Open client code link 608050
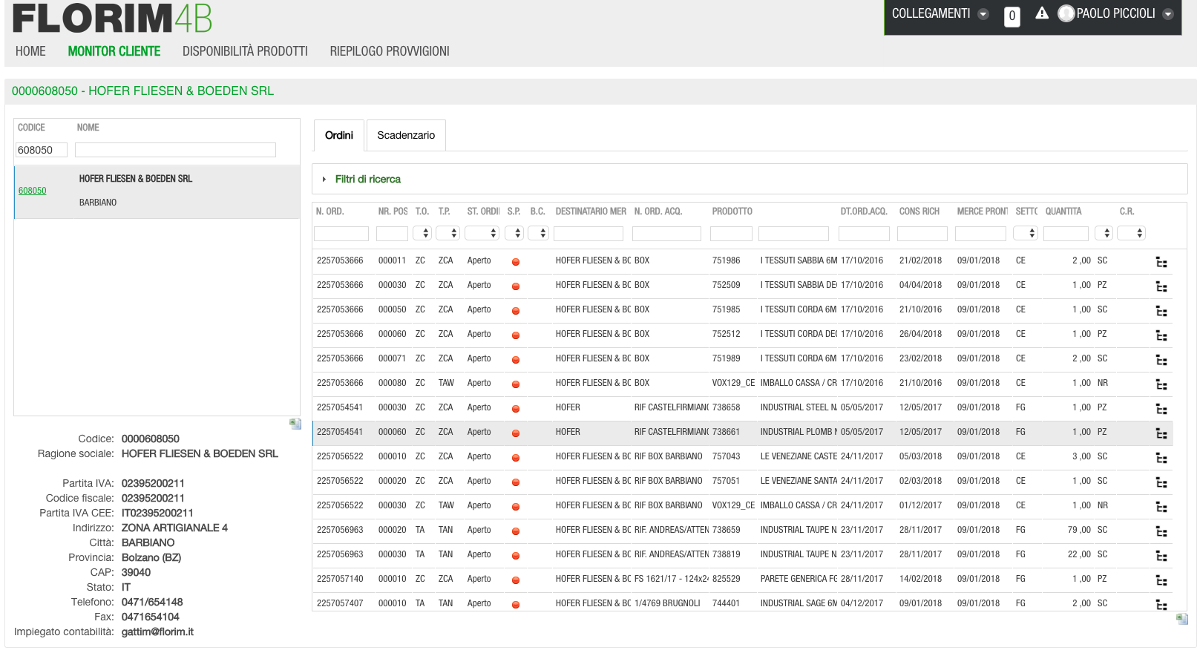Viewport: 1200px width, 653px height. 32,190
